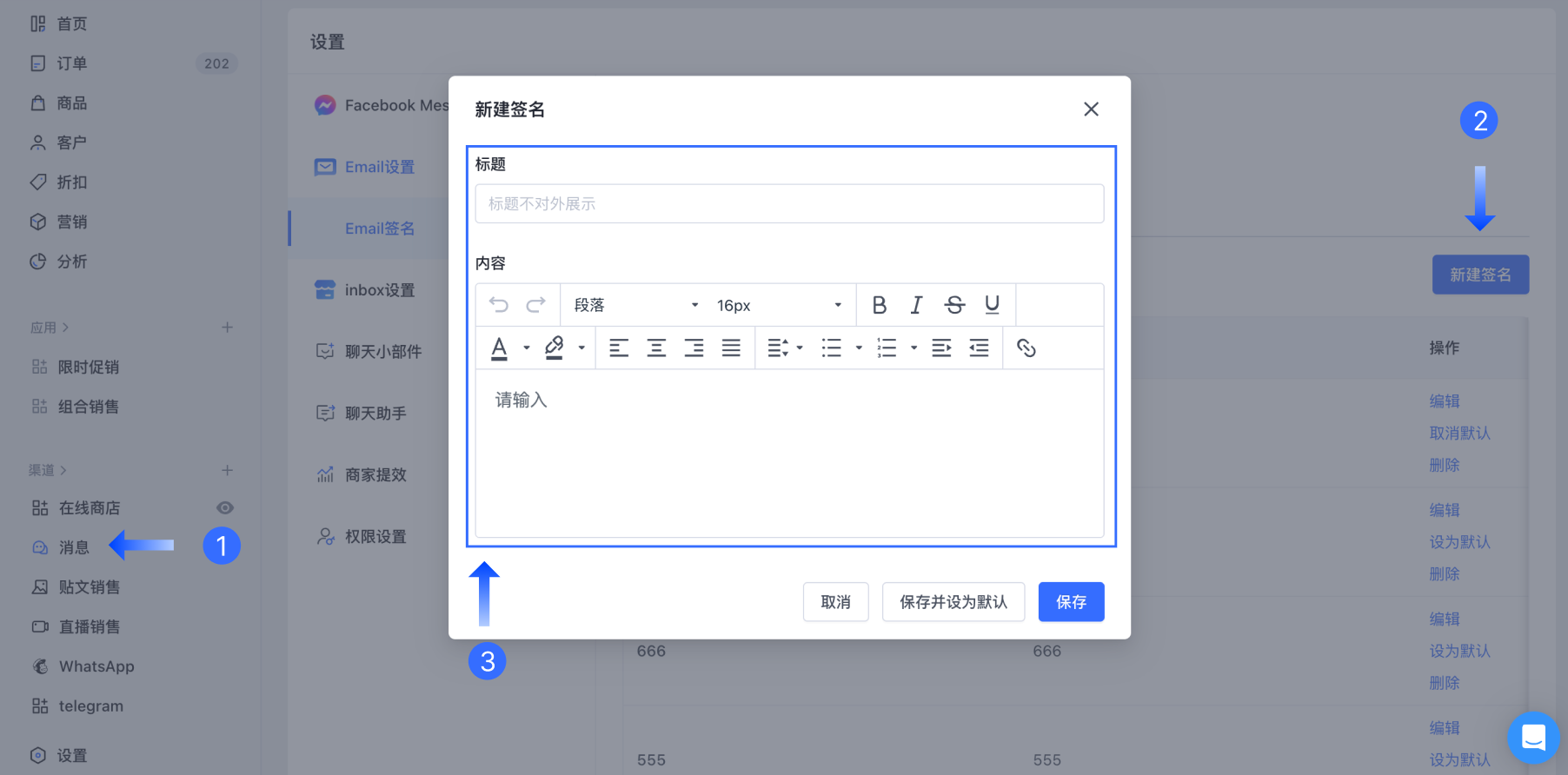This screenshot has width=1568, height=775.
Task: Expand the bulleted list style arrow
Action: [859, 348]
